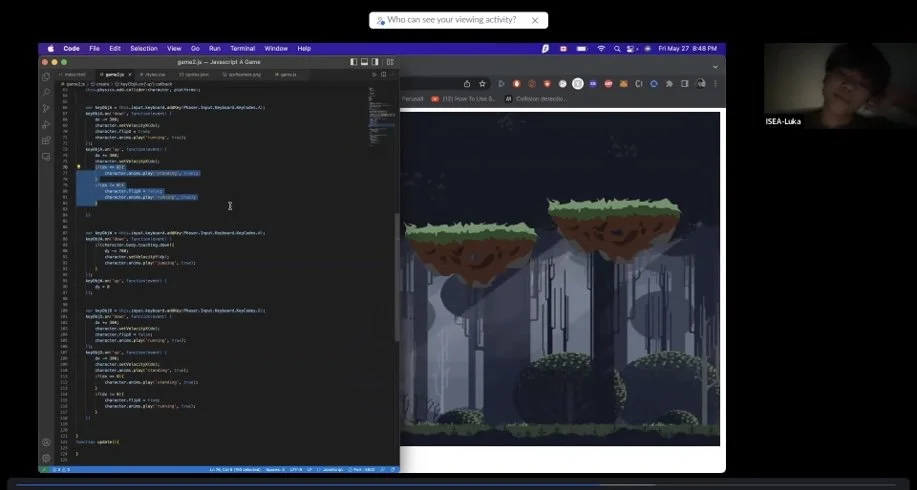Open the Manage gear icon in activity bar
917x490 pixels.
pos(46,458)
